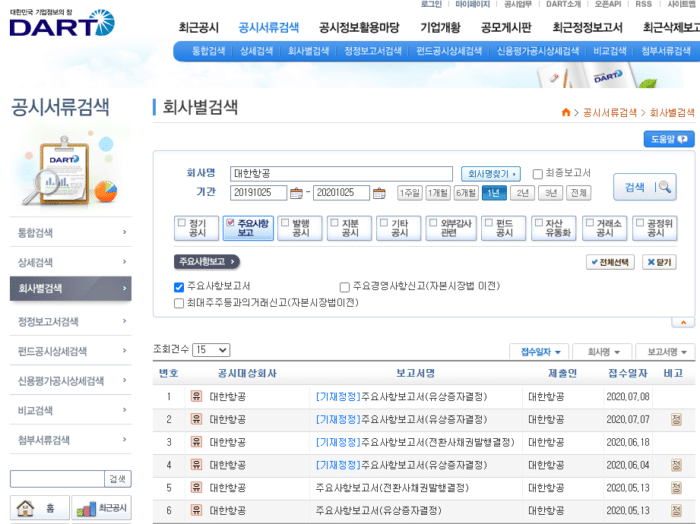Select 비교검색 in blue submenu
700x524 pixels.
click(610, 51)
